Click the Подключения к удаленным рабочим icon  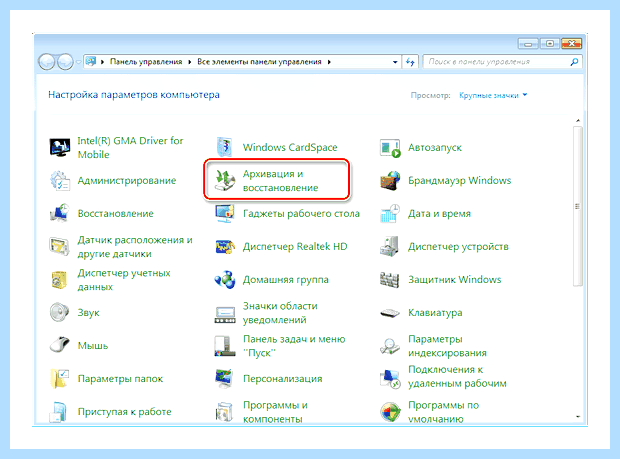pos(390,378)
